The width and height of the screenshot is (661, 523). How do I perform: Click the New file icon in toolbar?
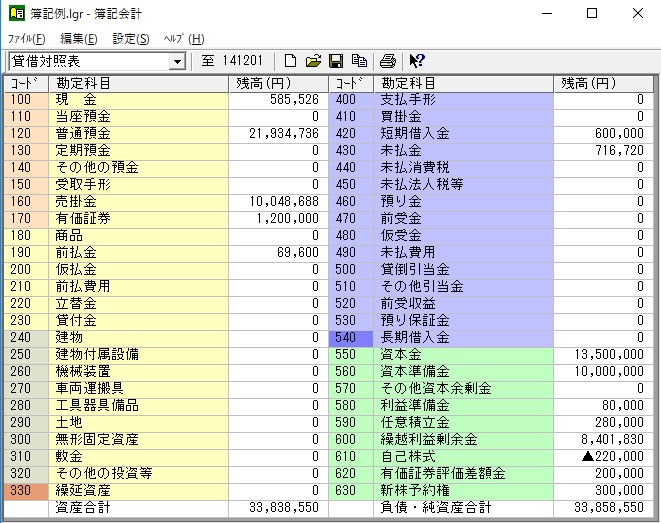(x=290, y=61)
